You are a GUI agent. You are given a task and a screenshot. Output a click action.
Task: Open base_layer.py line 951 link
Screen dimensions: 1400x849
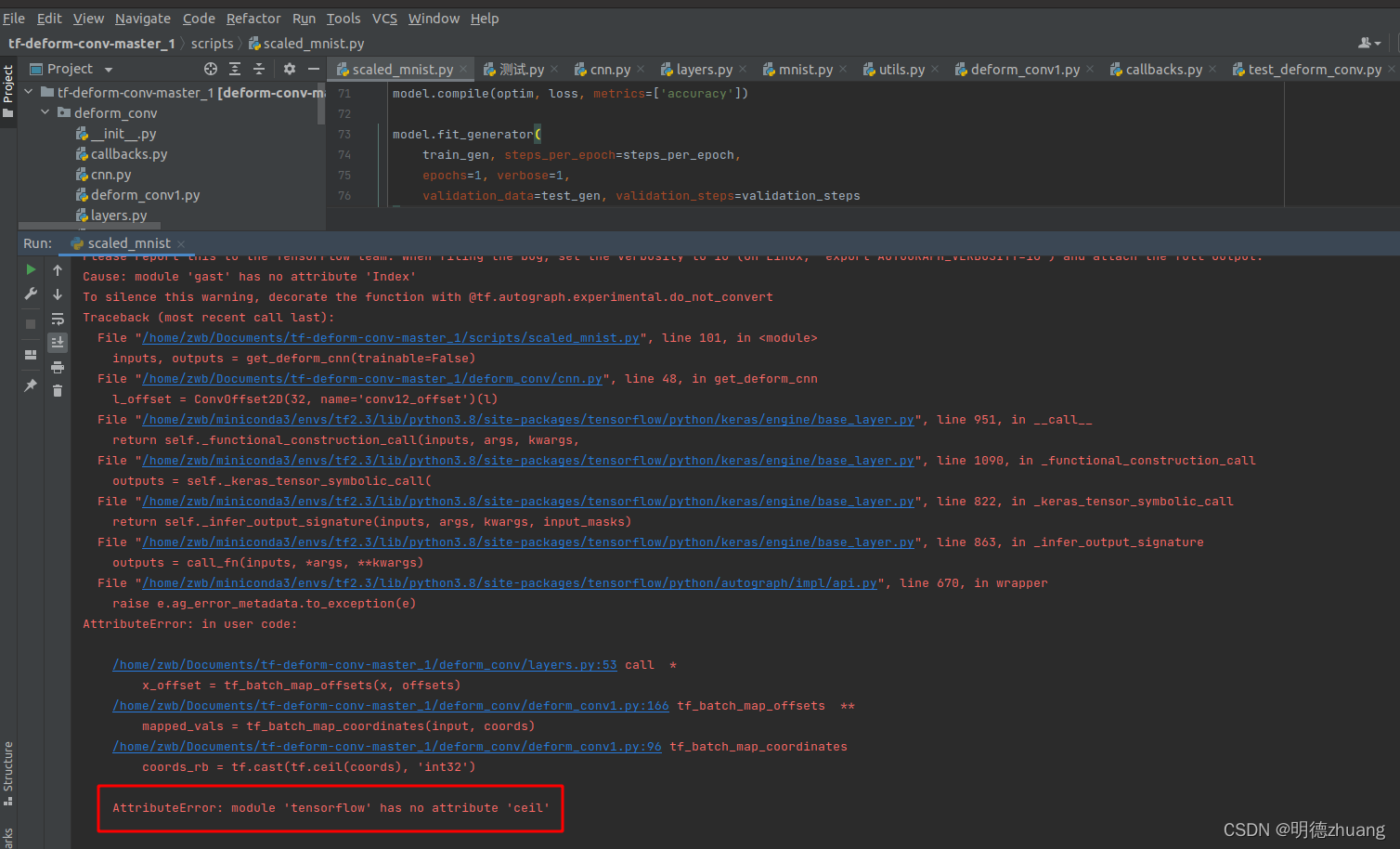528,420
